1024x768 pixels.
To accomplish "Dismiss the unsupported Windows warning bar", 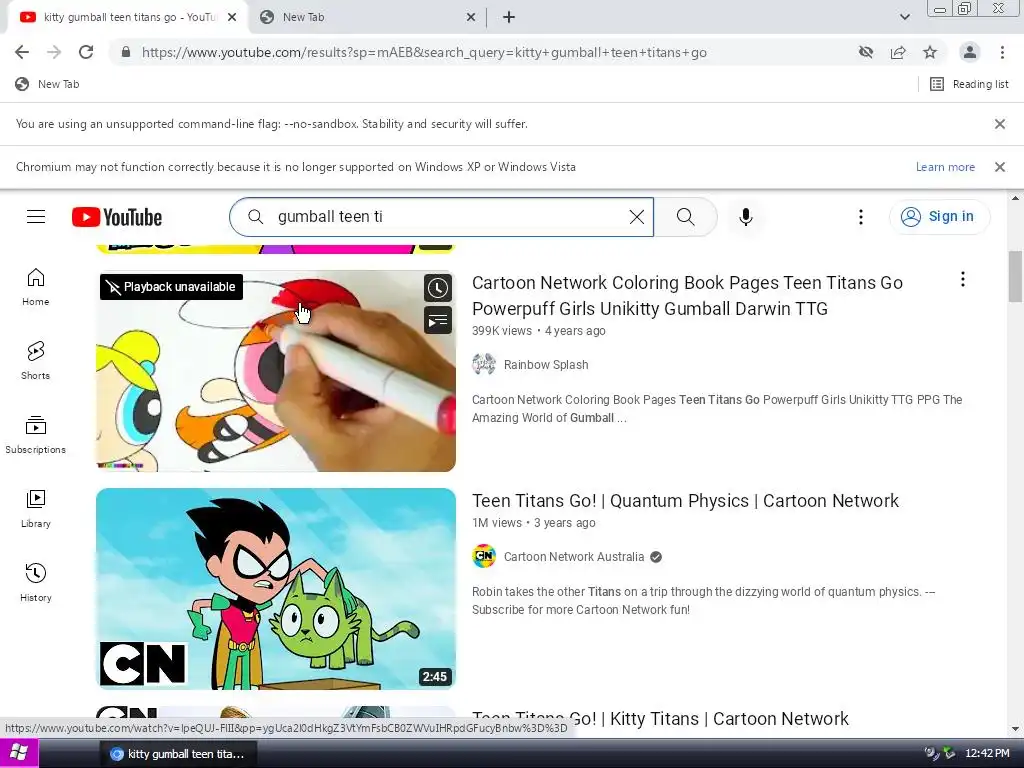I will (1000, 167).
